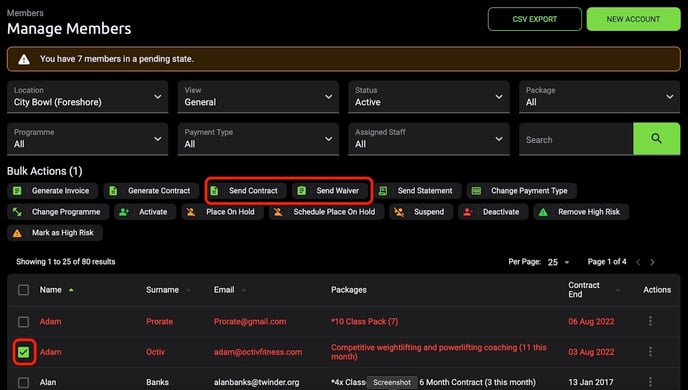Click sort arrow beside Surname header
This screenshot has width=688, height=390.
[188, 290]
